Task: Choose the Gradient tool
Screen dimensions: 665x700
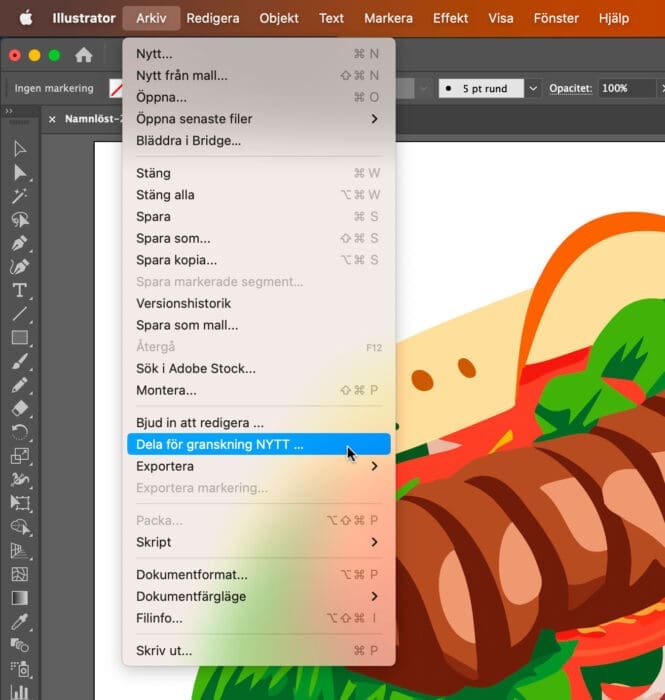Action: tap(20, 598)
